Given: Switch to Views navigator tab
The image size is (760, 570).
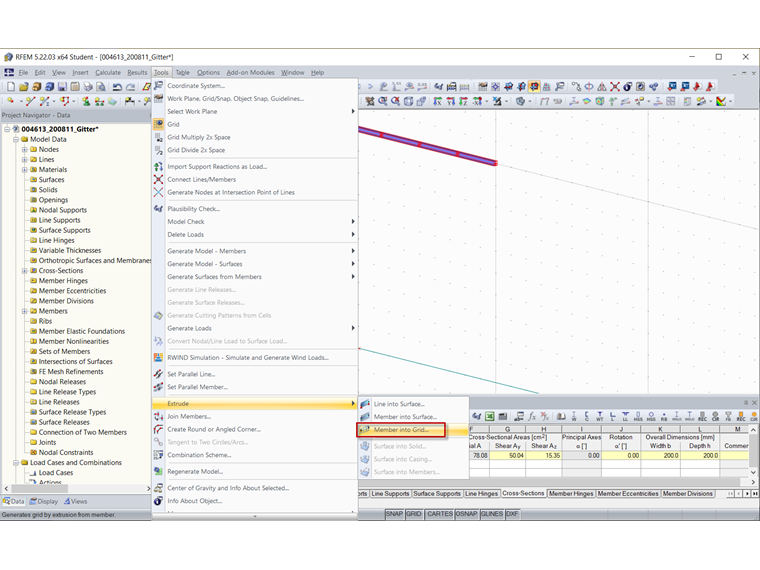Looking at the screenshot, I should [x=76, y=501].
